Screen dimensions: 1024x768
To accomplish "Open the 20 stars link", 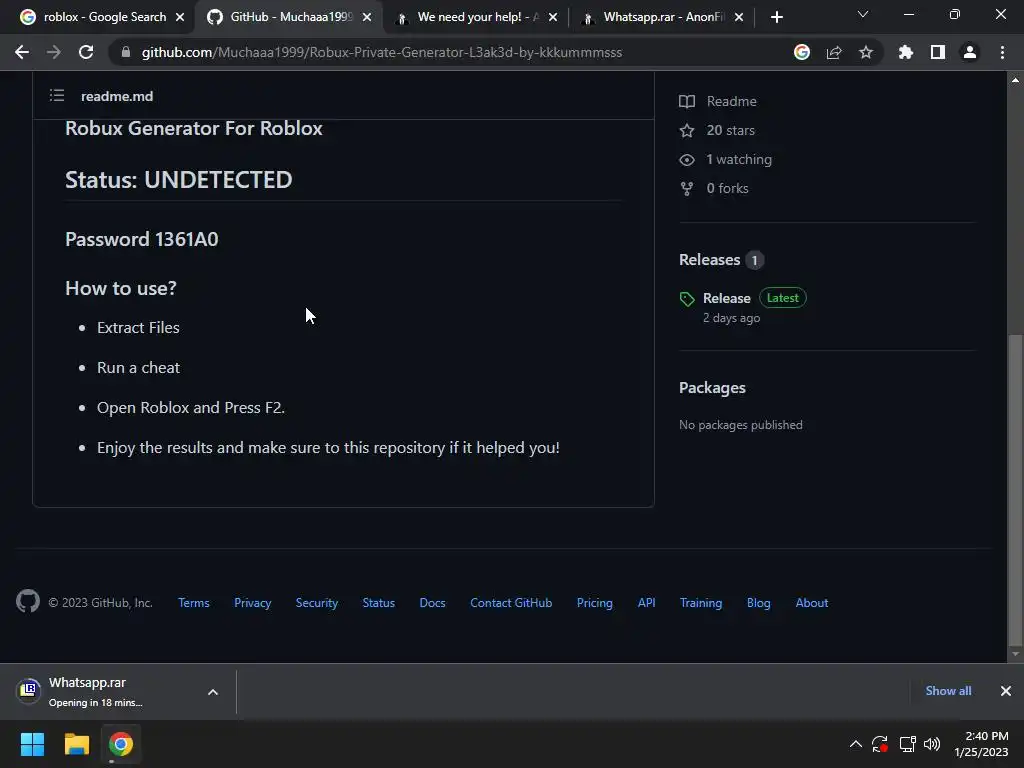I will (730, 131).
